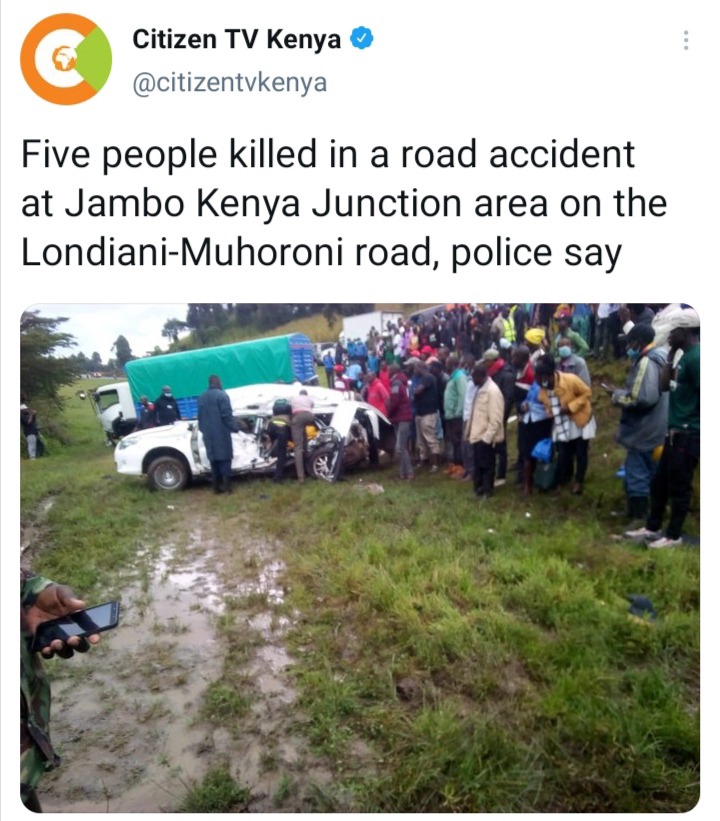Open the accident photo attached to tweet

(360, 558)
